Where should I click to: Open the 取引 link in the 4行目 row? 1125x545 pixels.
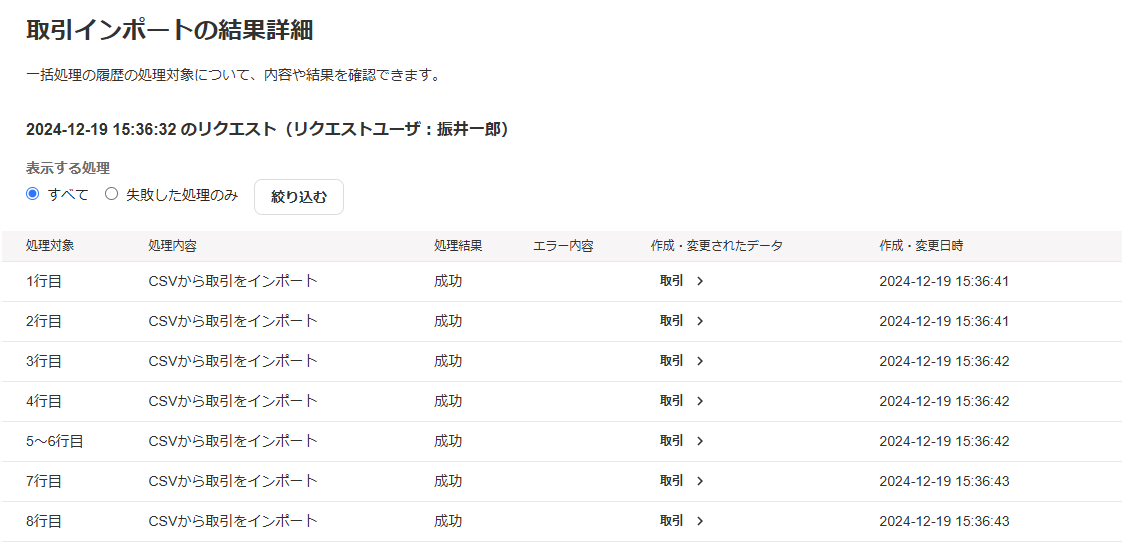click(682, 401)
